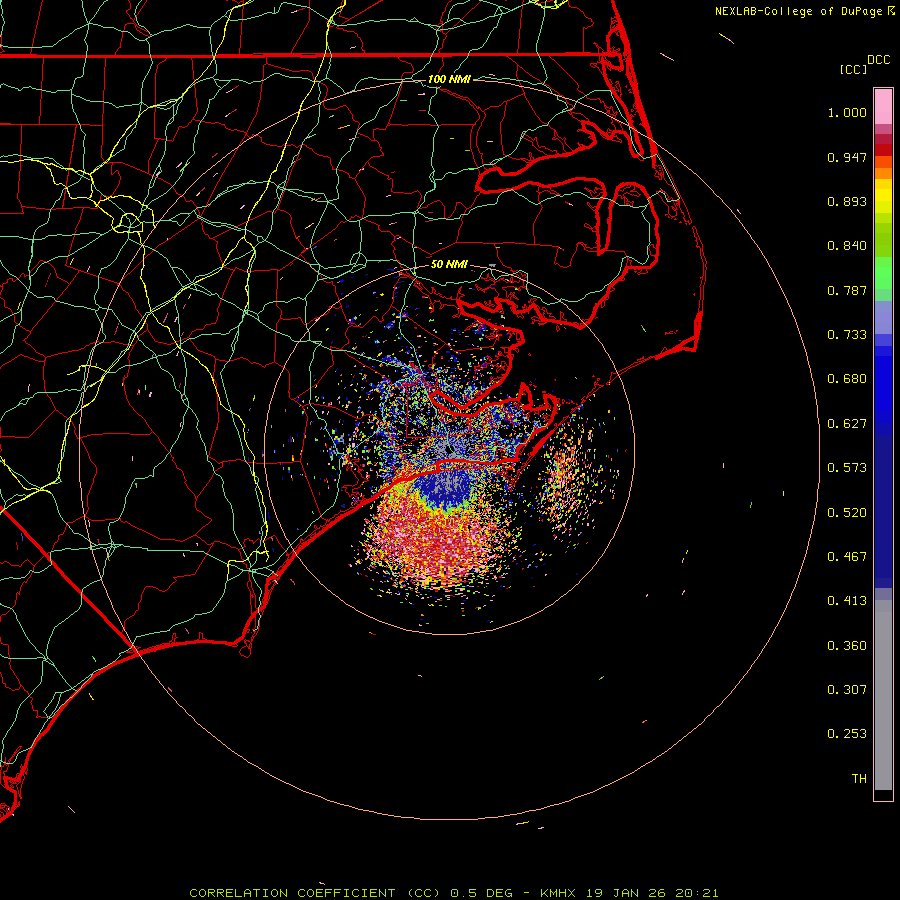Select the 1.000 scale value
The width and height of the screenshot is (900, 900).
coord(847,112)
